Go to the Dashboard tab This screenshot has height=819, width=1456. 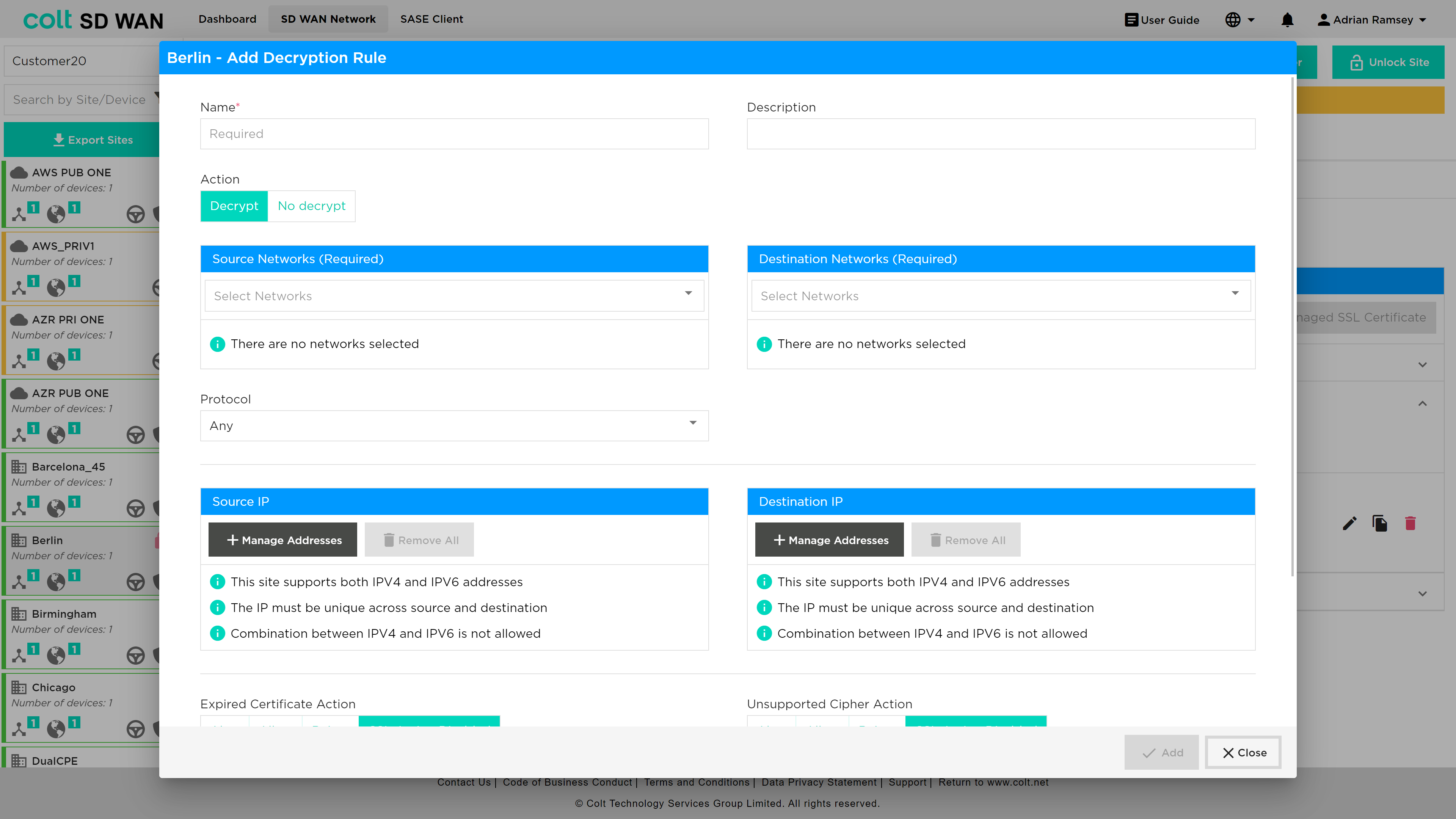coord(227,19)
